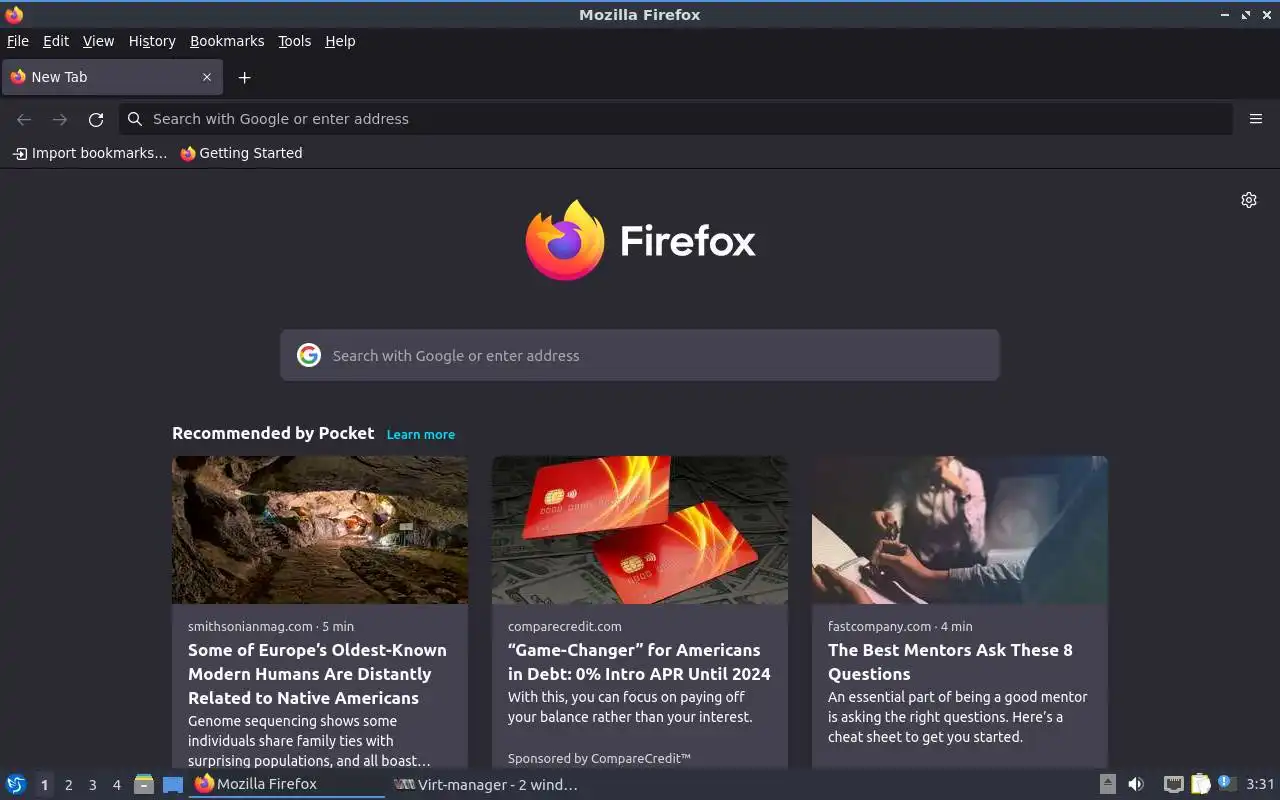Focus the page's Search with Google box

pos(640,355)
